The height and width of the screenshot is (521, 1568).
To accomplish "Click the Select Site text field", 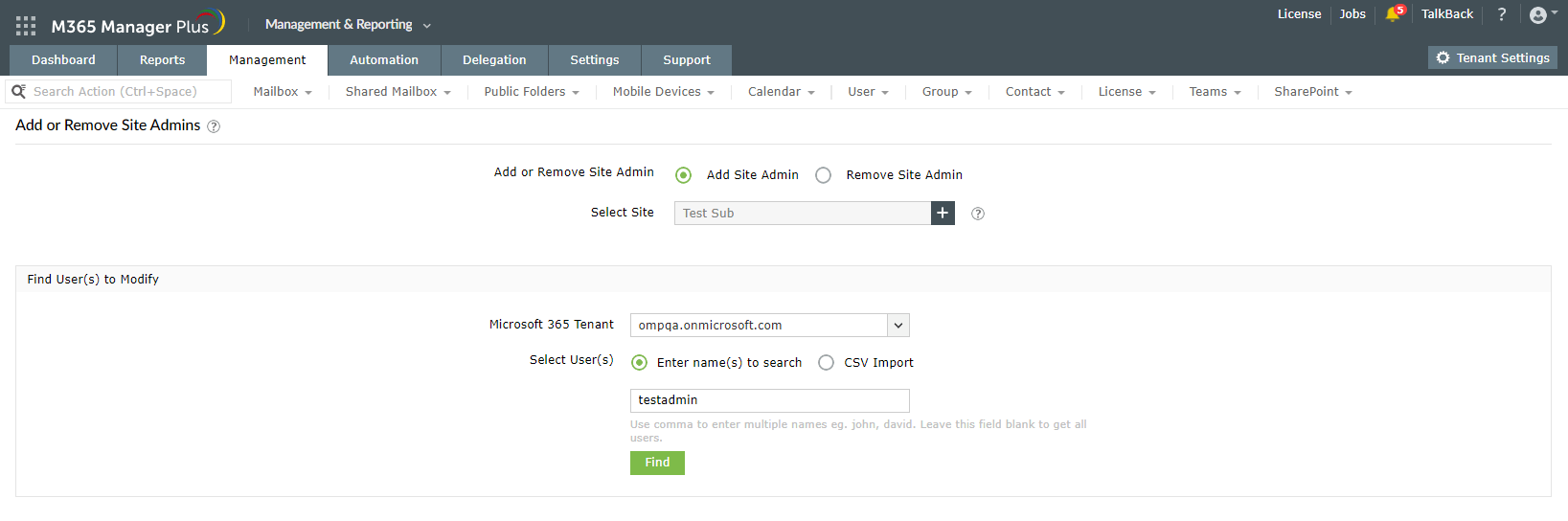I will pyautogui.click(x=803, y=213).
